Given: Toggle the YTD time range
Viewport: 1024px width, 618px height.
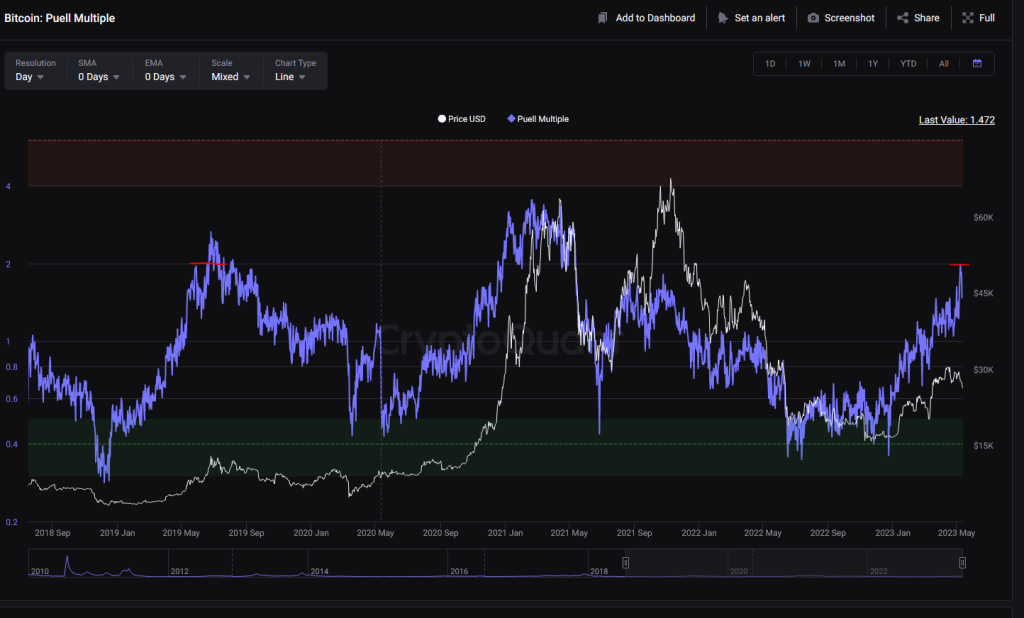Looking at the screenshot, I should click(x=907, y=63).
